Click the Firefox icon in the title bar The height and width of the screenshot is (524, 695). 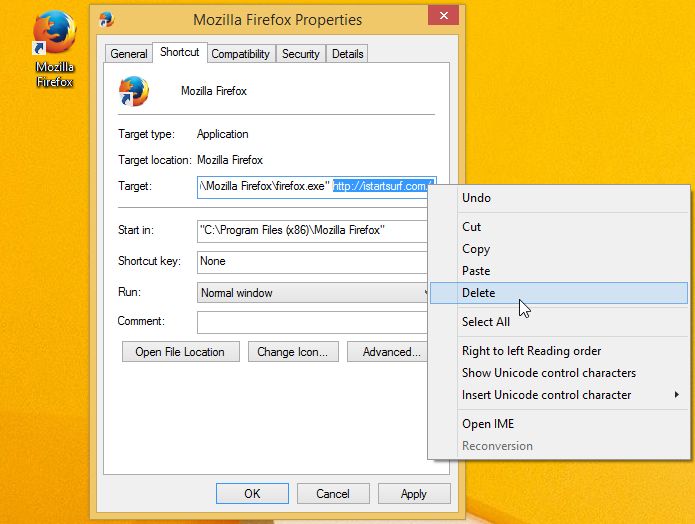[x=106, y=20]
